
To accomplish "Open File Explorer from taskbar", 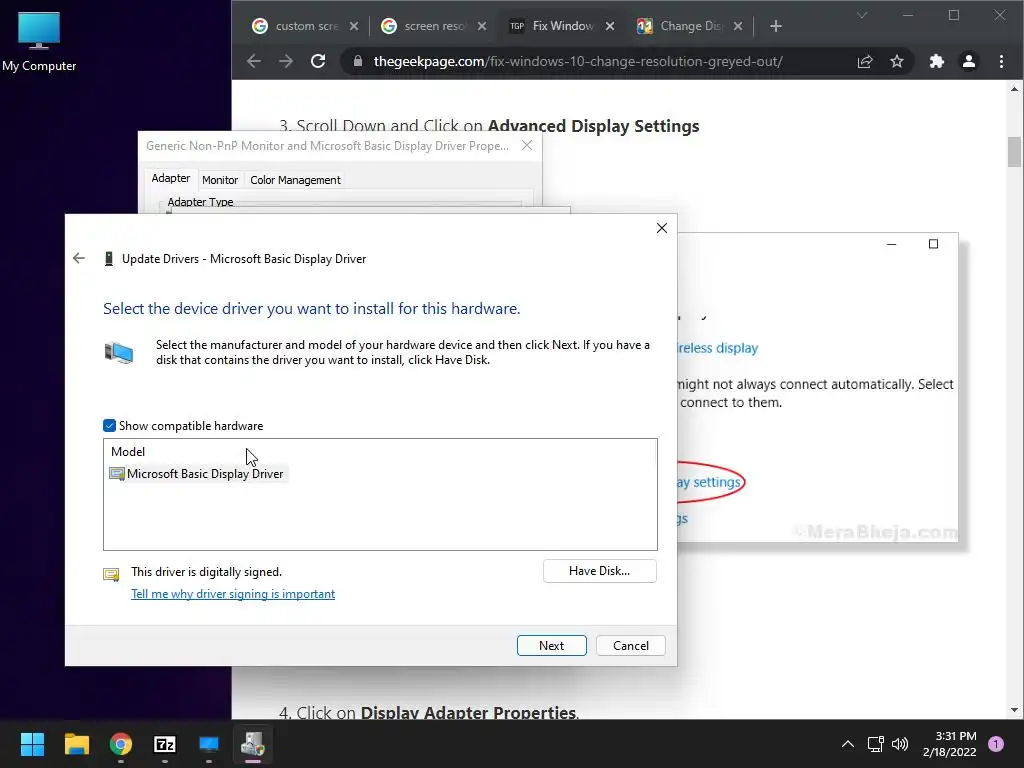I will [x=76, y=744].
